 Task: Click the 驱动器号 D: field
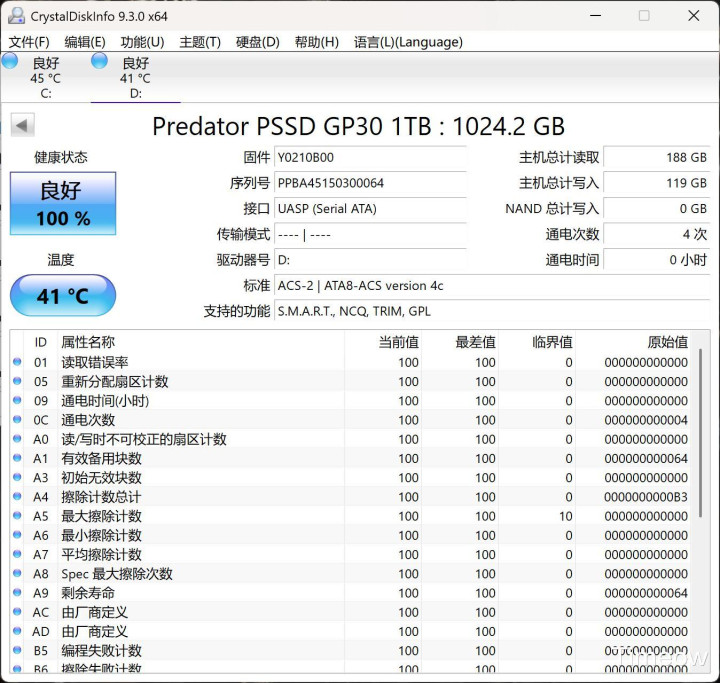click(x=370, y=260)
